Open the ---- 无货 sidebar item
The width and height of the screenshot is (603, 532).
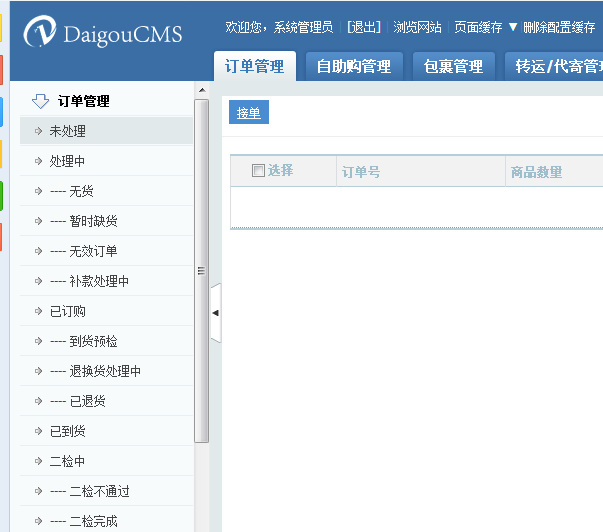(107, 191)
